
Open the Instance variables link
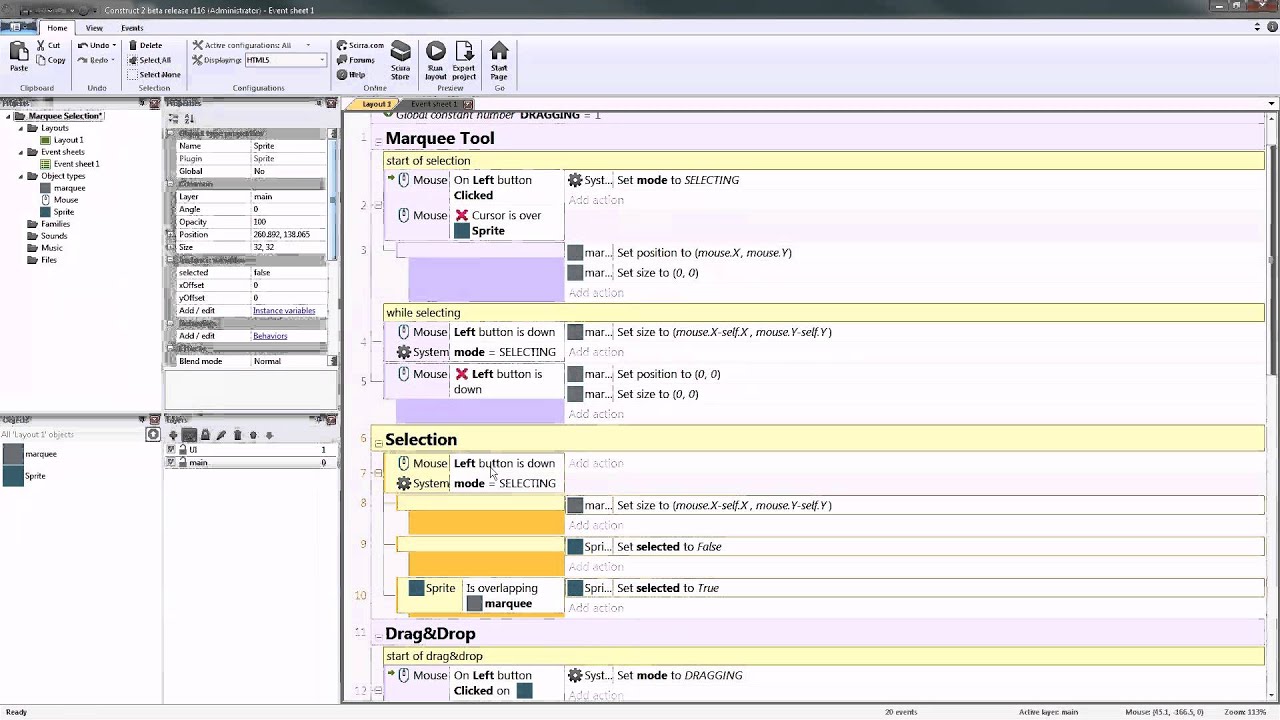point(284,311)
